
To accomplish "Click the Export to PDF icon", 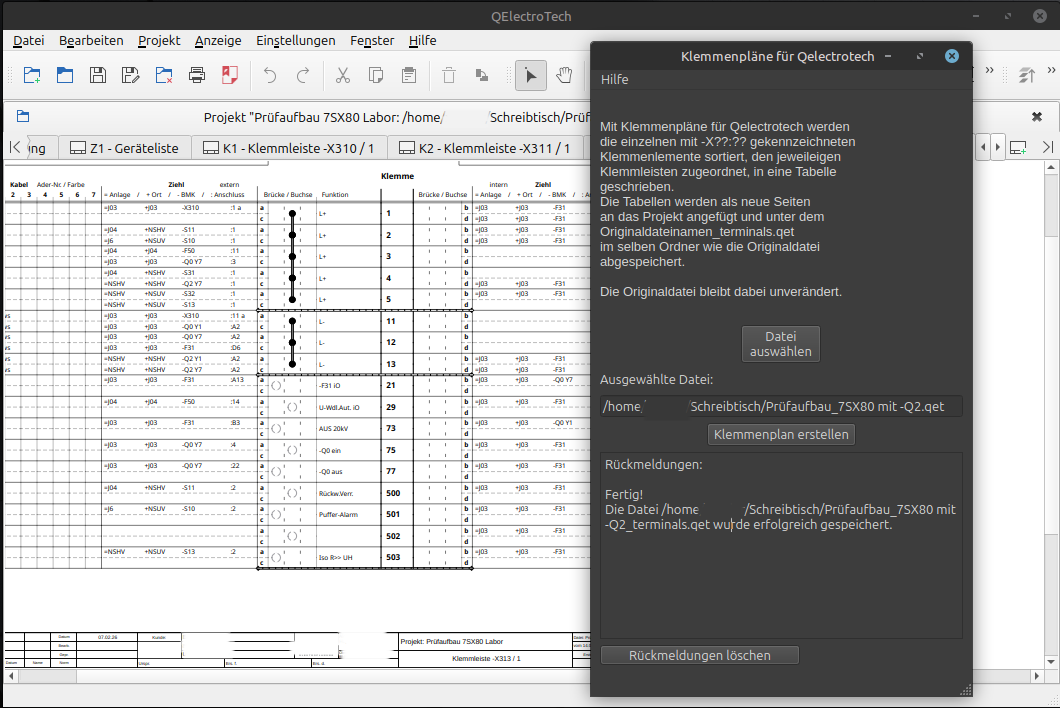I will (x=230, y=75).
